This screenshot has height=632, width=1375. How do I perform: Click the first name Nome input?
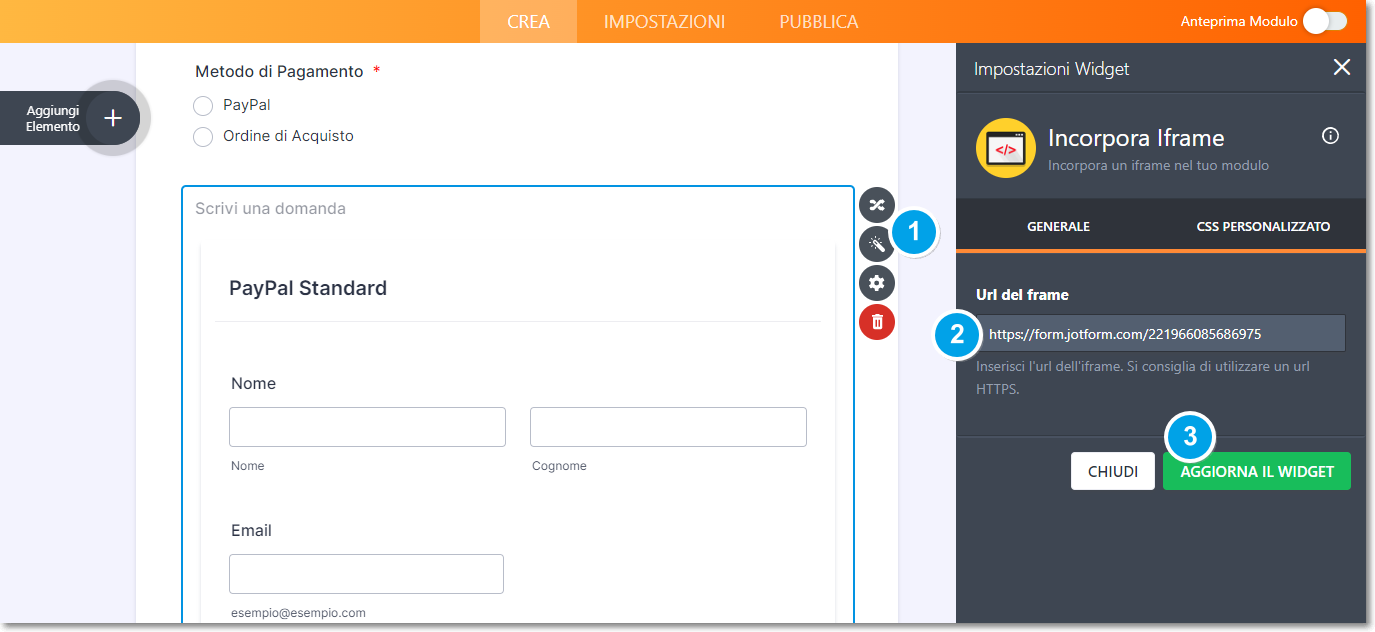click(x=367, y=427)
